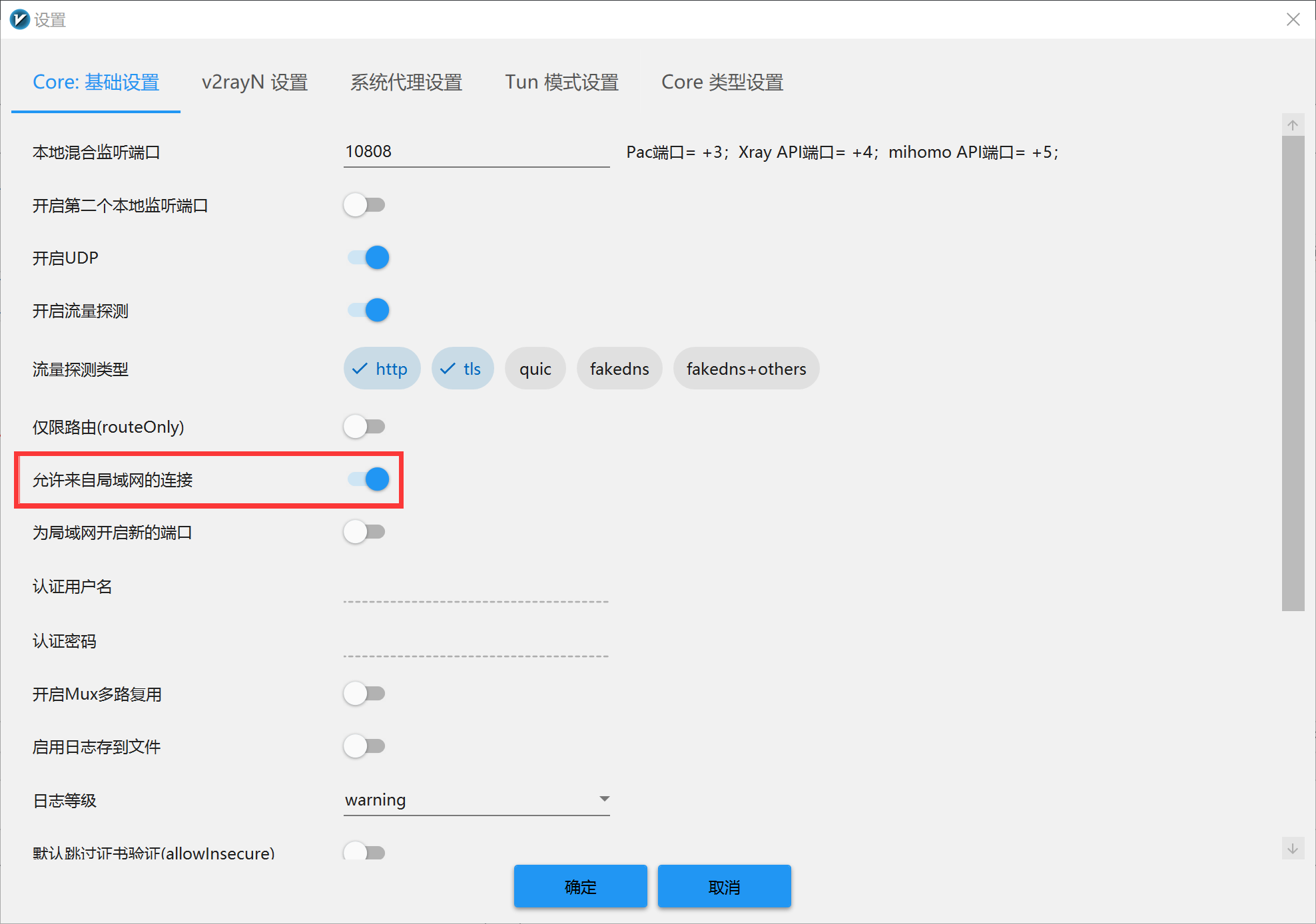
Task: Toggle the tls sniffing chip
Action: coord(462,369)
